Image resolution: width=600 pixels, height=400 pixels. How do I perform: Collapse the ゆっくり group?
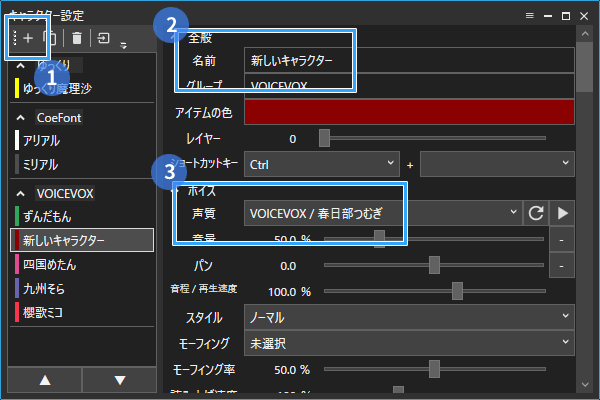[21, 66]
